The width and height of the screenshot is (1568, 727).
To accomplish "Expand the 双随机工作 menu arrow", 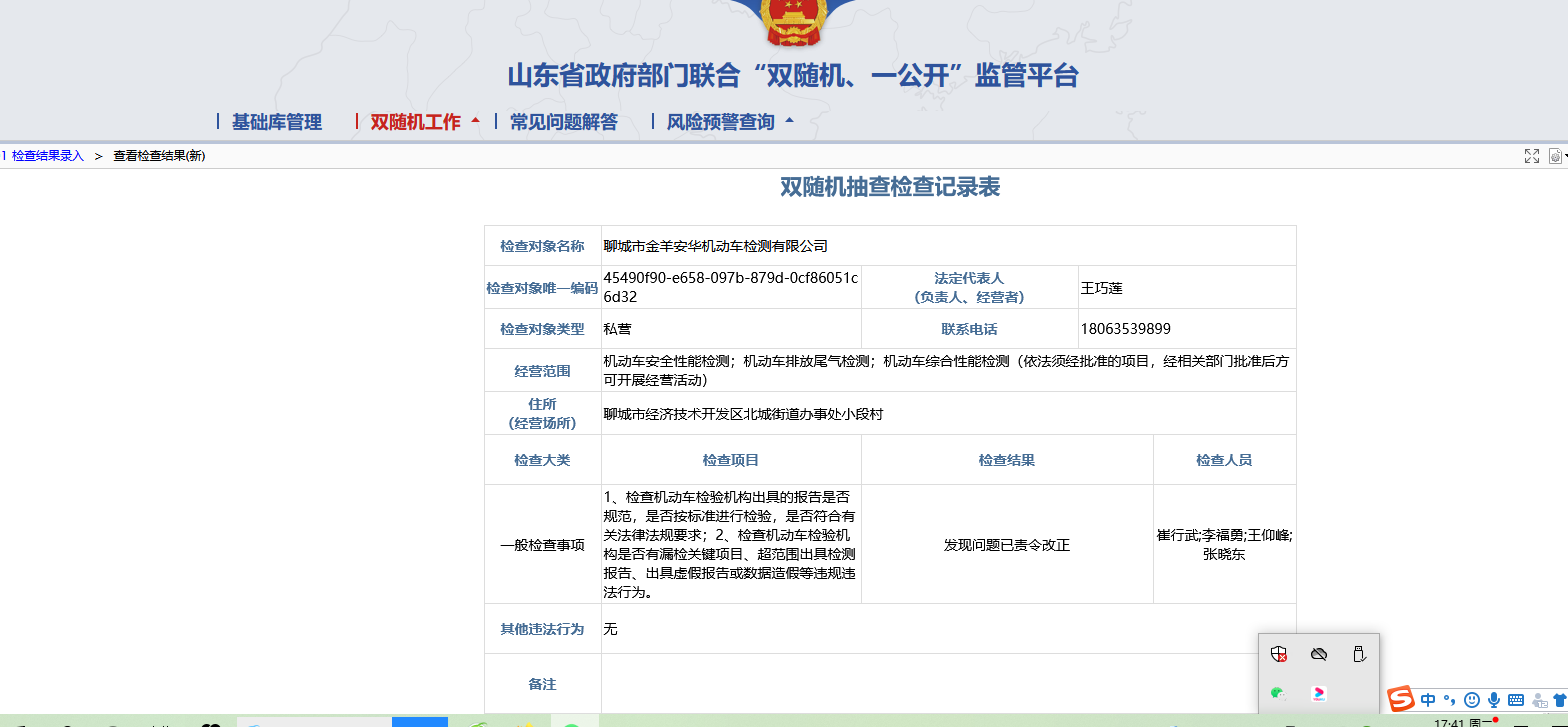I will coord(475,121).
